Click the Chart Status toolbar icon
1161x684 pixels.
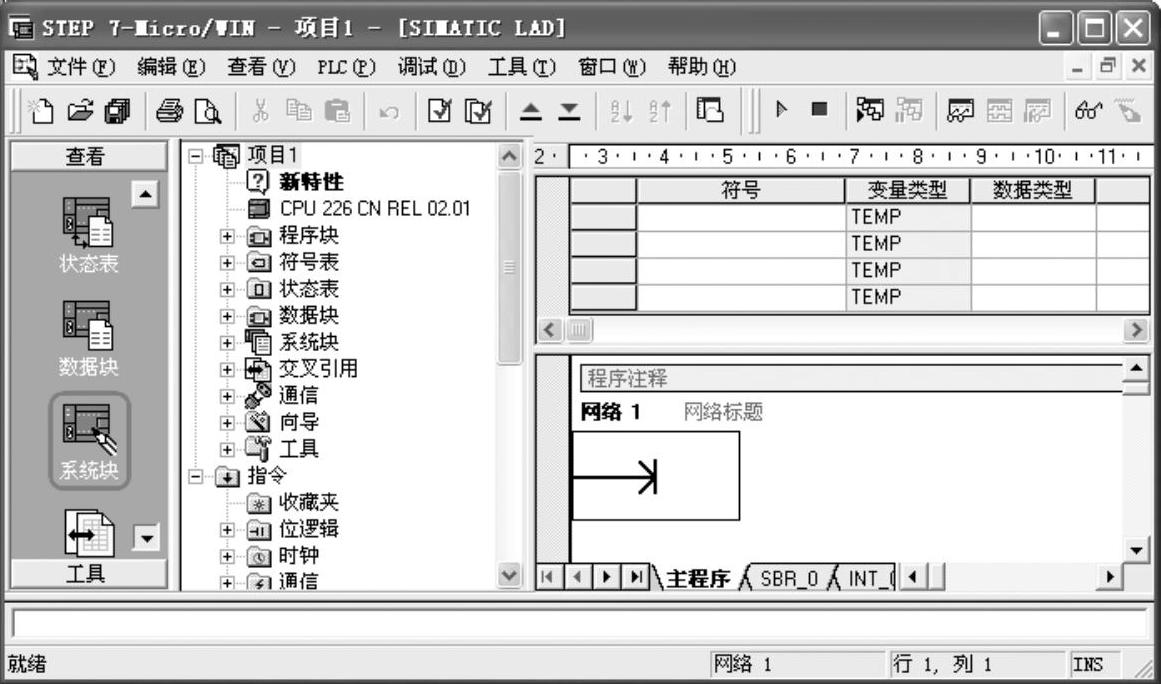coord(960,111)
